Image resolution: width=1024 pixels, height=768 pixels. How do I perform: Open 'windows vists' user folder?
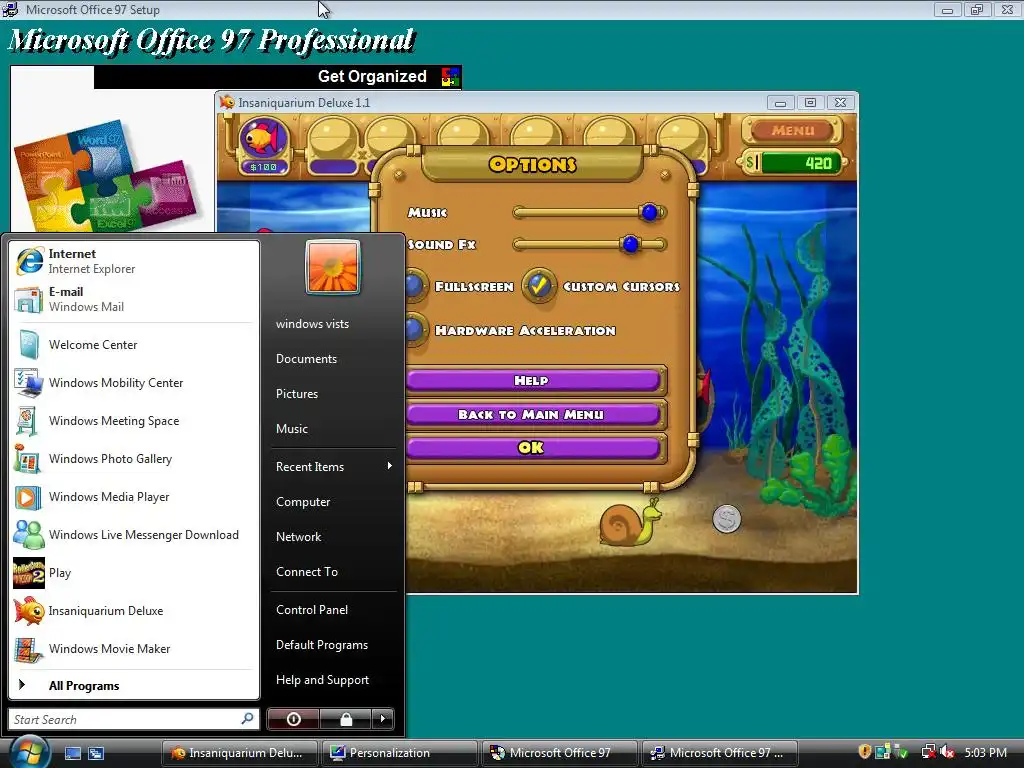pos(312,323)
